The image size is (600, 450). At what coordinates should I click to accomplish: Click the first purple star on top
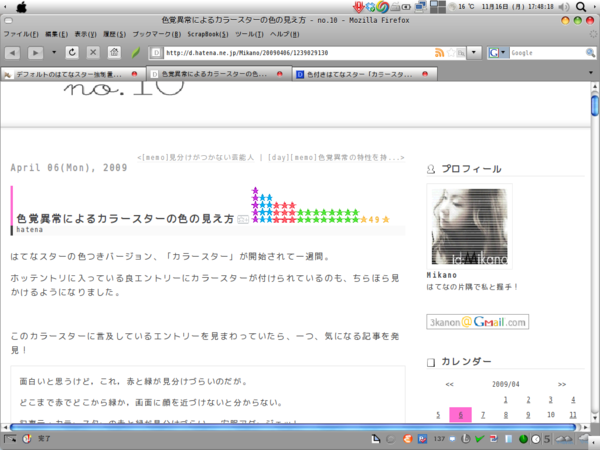pyautogui.click(x=255, y=190)
